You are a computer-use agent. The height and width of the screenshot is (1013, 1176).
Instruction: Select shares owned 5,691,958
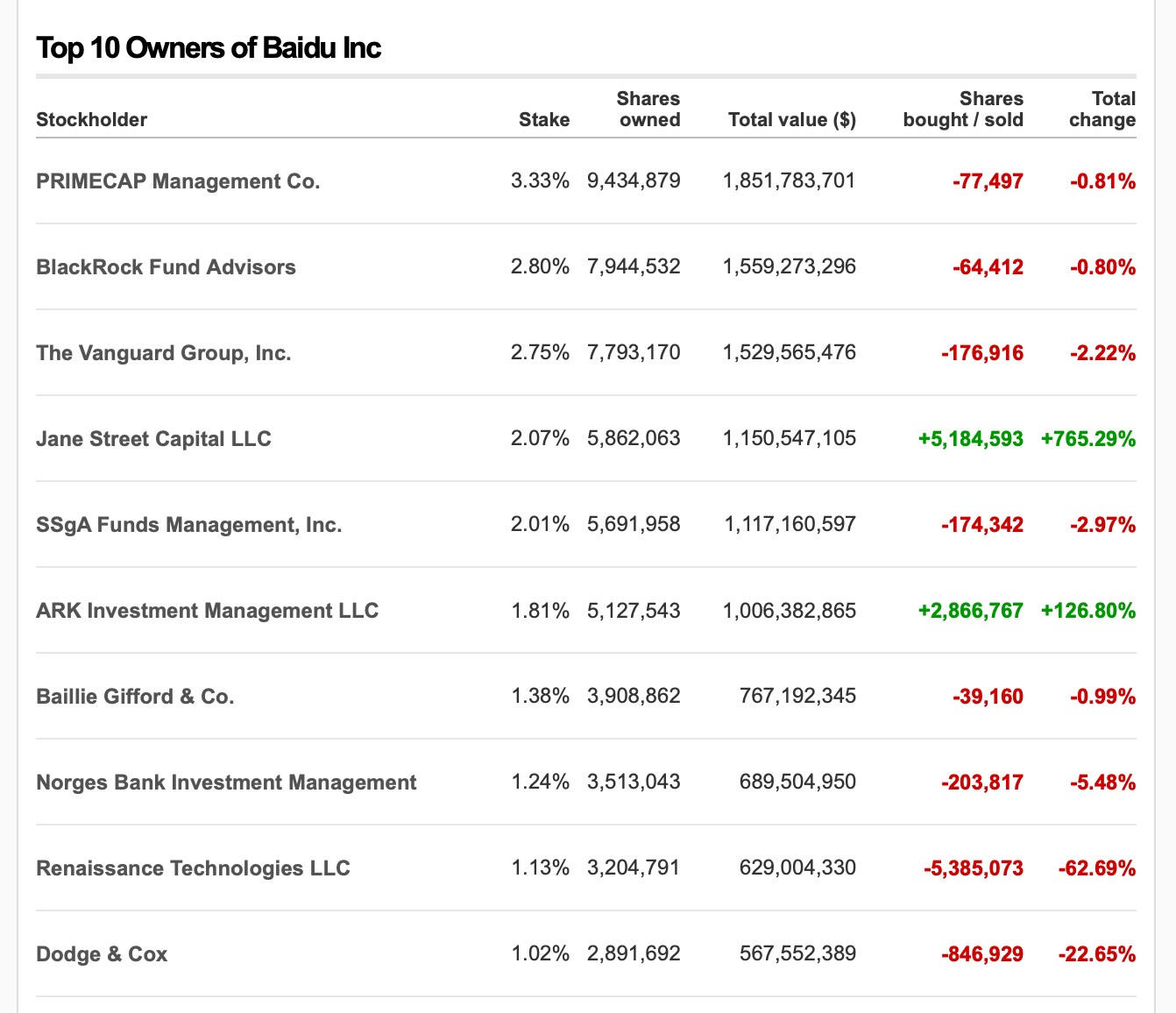tap(634, 525)
